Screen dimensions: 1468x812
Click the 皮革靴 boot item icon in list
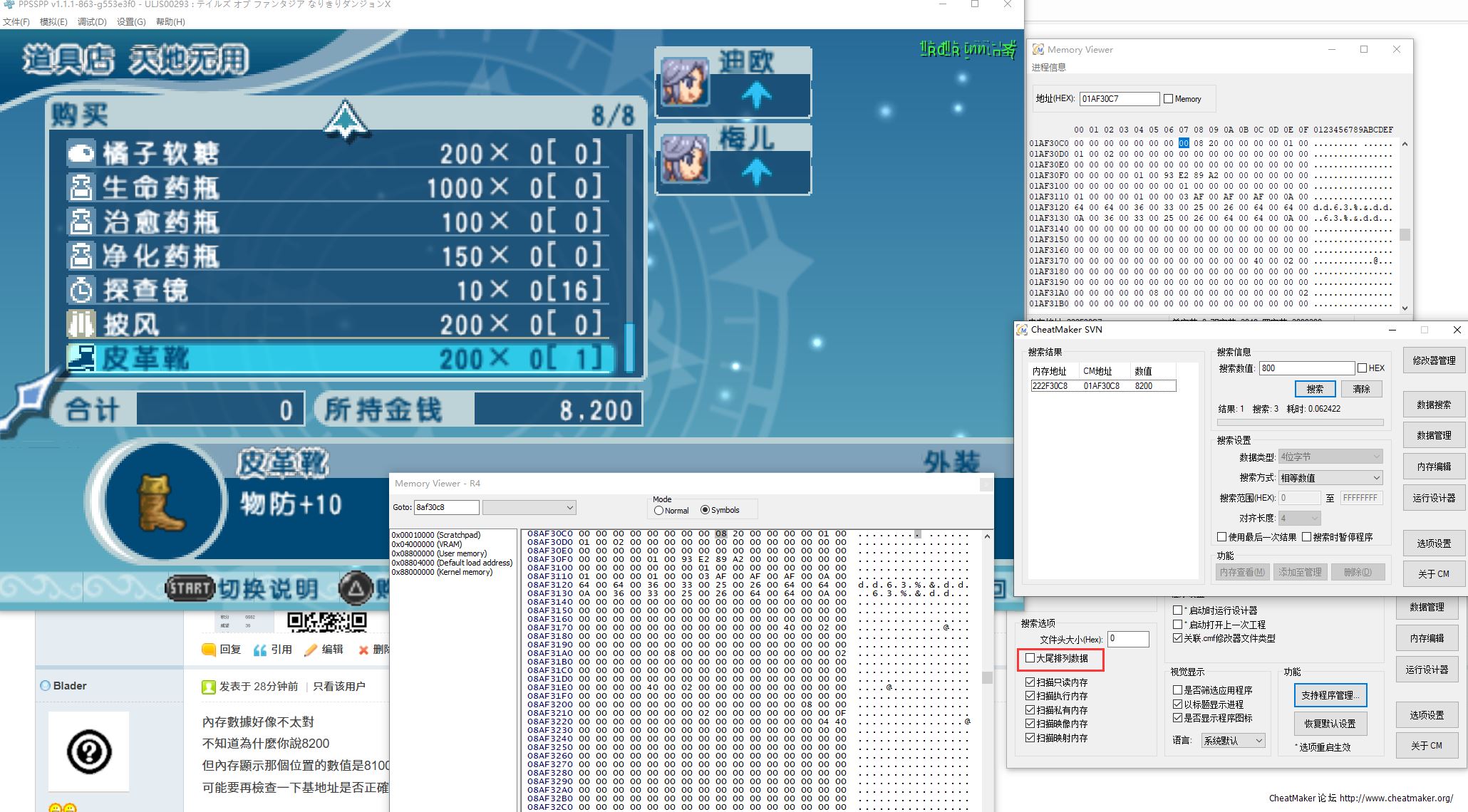coord(81,358)
